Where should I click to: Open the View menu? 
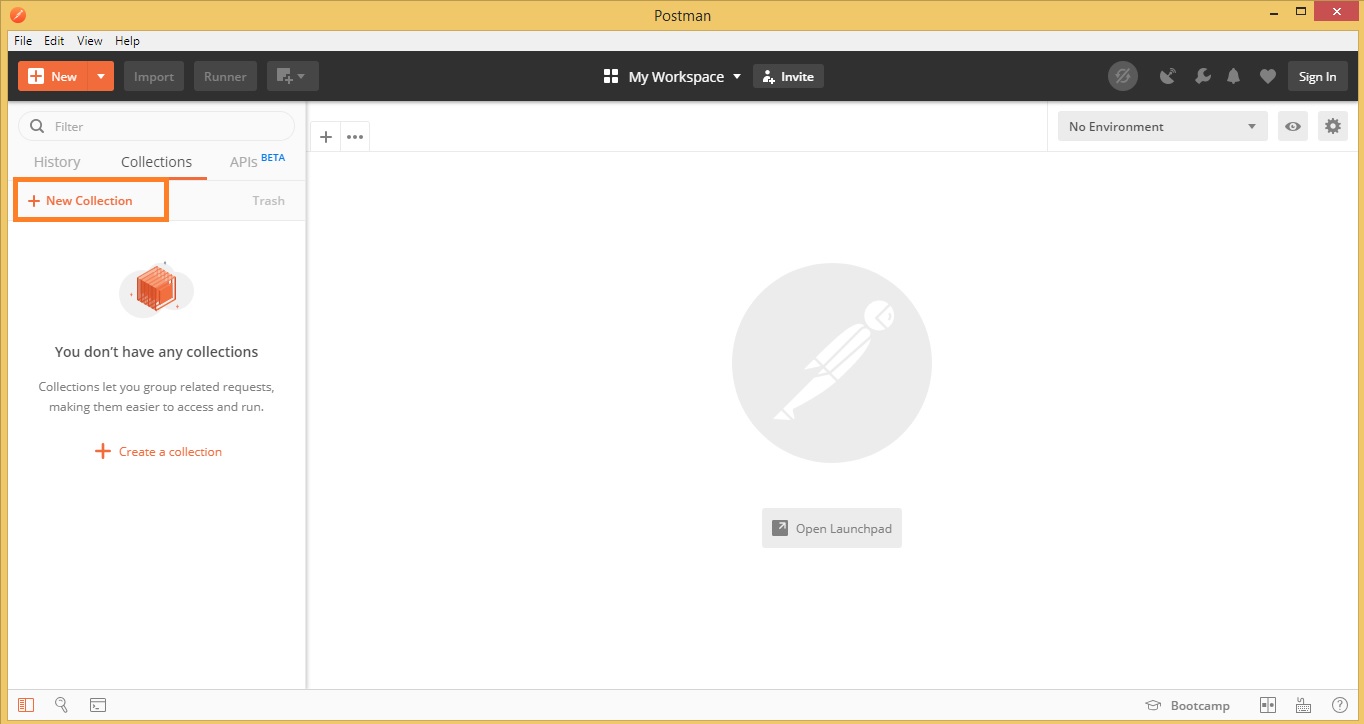click(x=90, y=41)
